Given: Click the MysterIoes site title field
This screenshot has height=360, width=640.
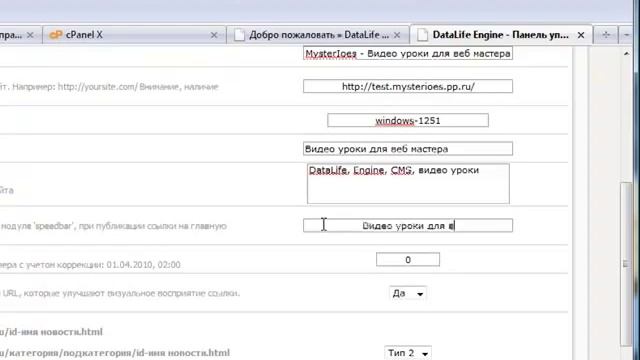Looking at the screenshot, I should pos(408,53).
